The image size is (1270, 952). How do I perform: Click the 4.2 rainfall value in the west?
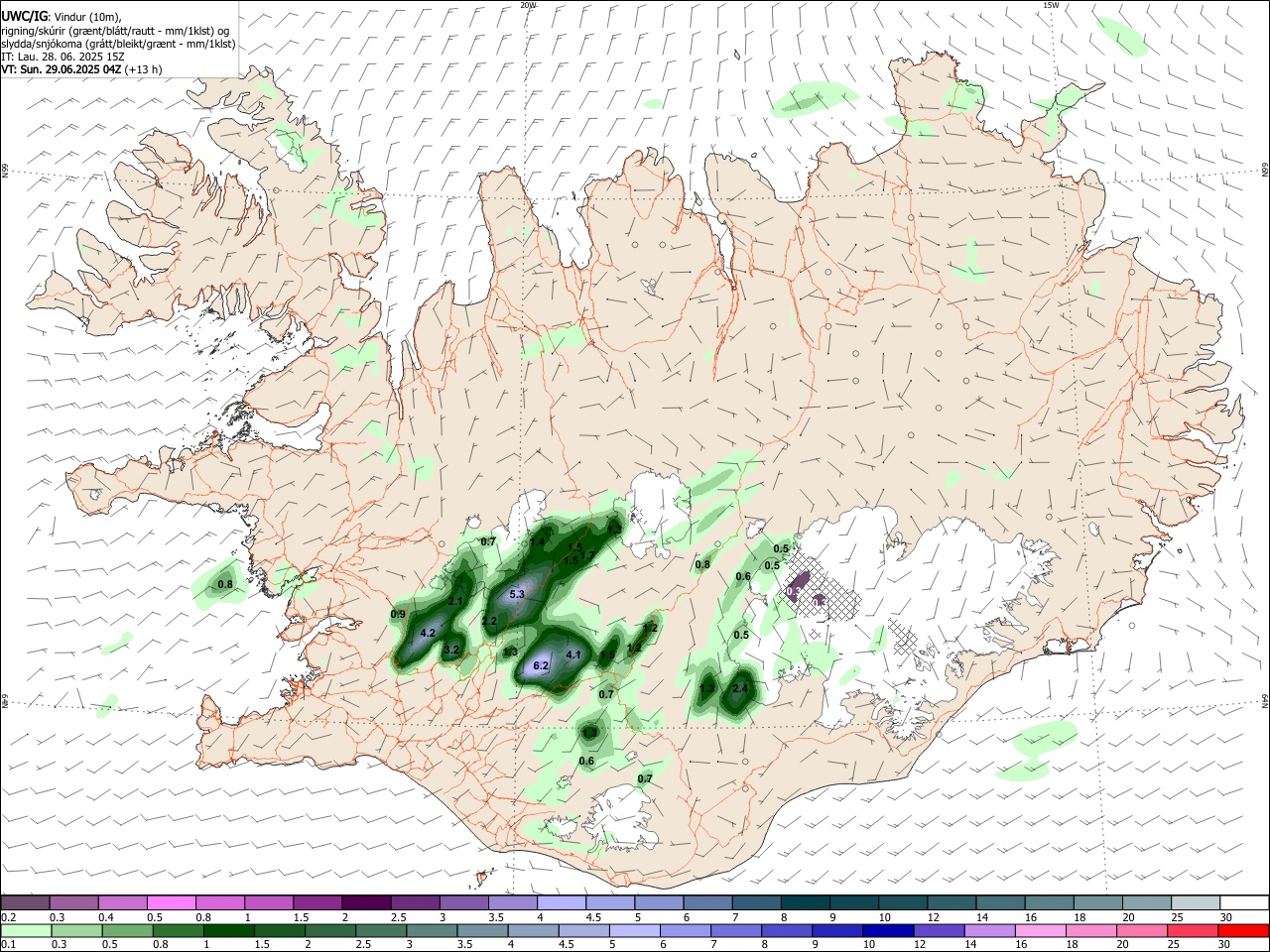click(429, 632)
